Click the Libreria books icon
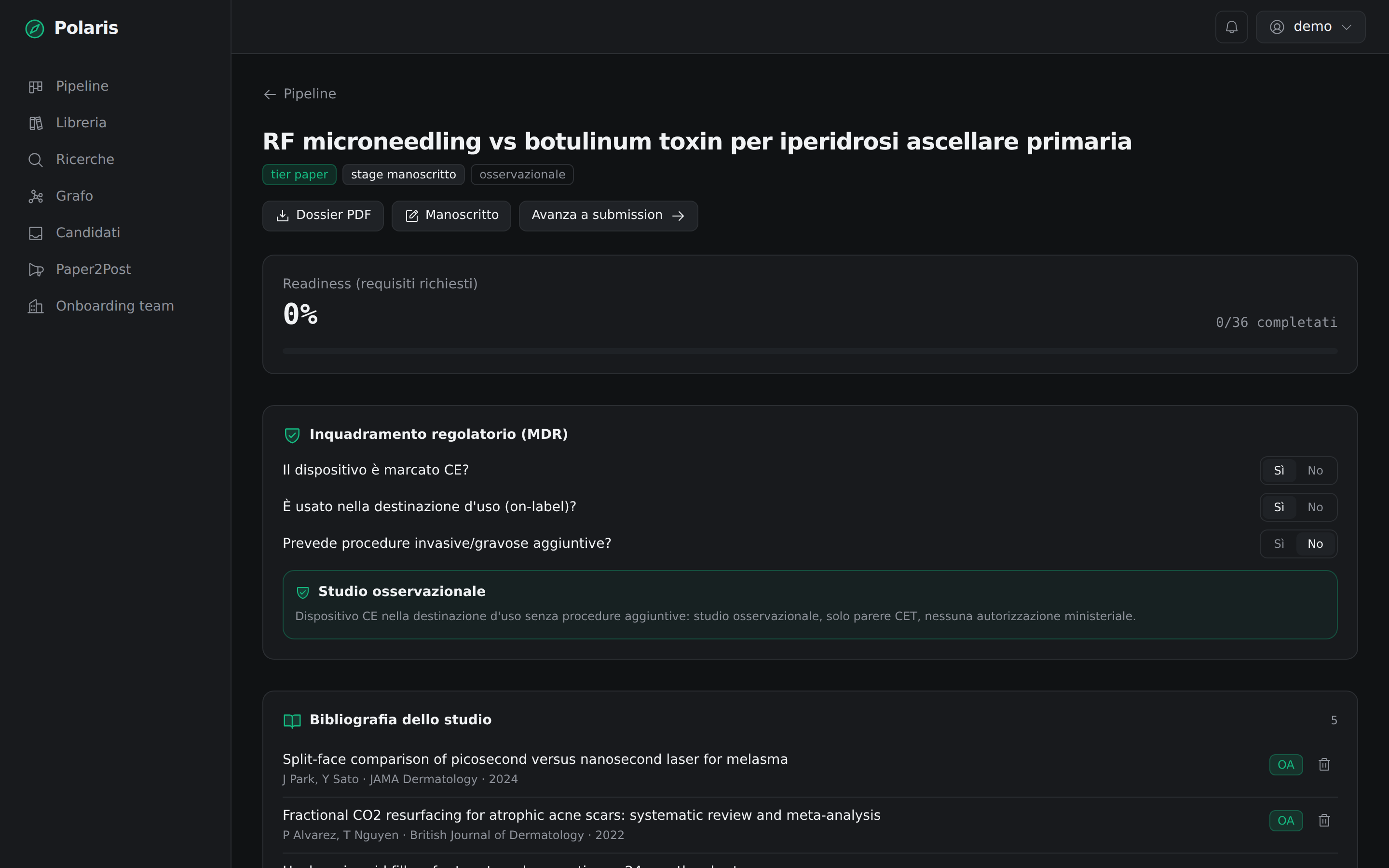Screen dimensions: 1389x868 36,123
